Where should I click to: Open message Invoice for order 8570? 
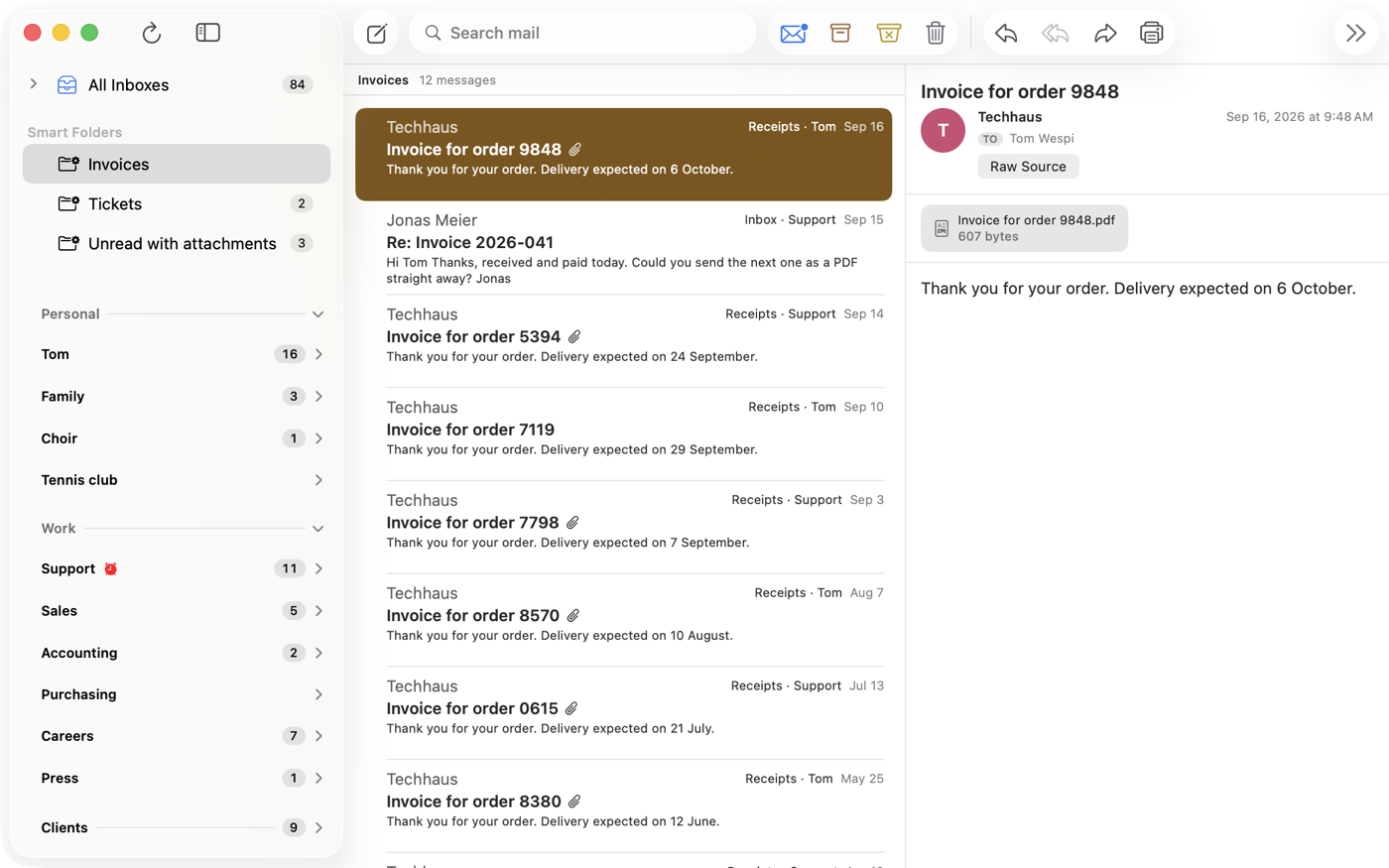point(624,620)
